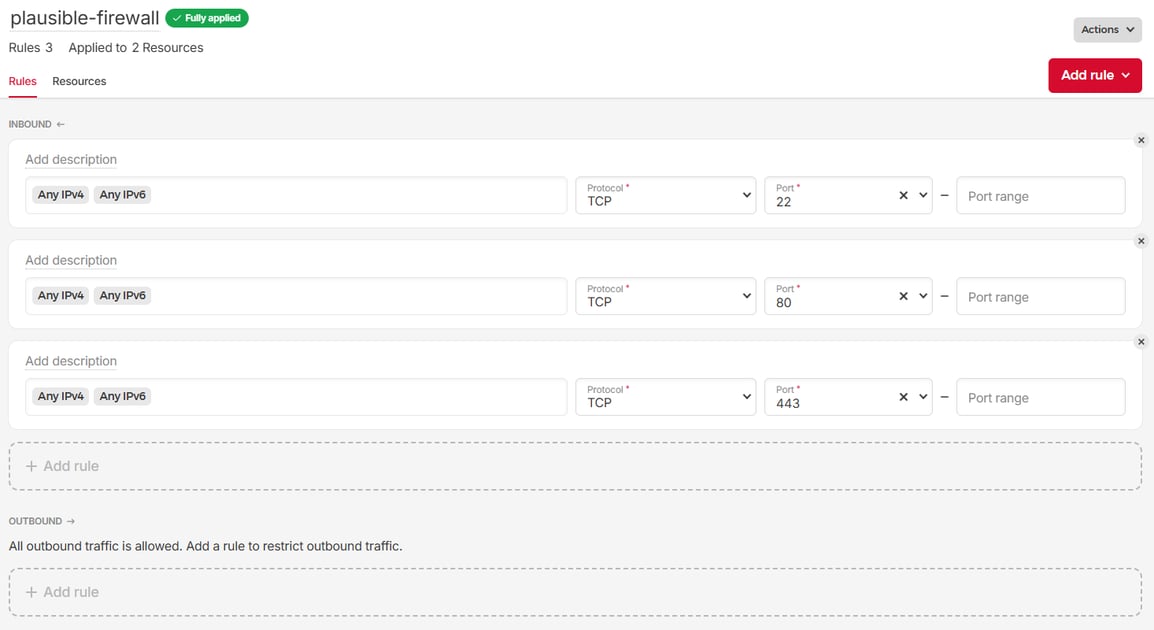Screen dimensions: 1154x630
Task: Click the Fully applied status badge
Action: [207, 17]
